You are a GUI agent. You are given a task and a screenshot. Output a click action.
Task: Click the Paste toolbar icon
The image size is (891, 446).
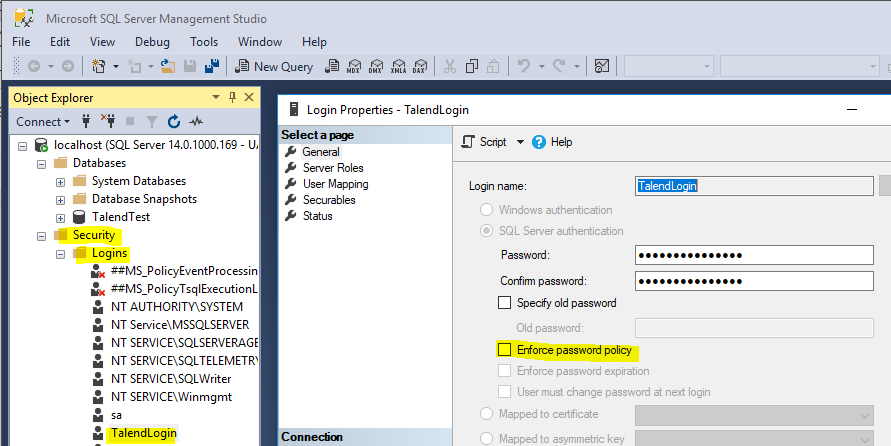point(493,66)
